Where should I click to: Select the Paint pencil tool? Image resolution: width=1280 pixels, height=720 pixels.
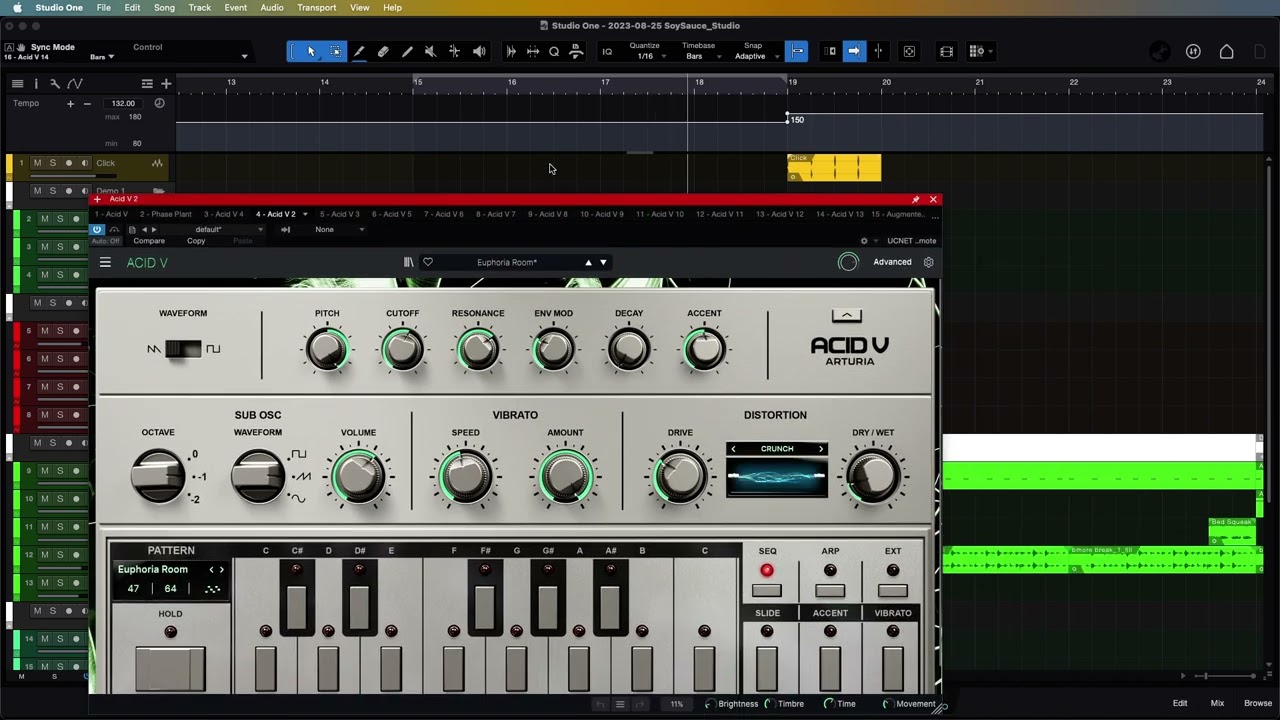(407, 51)
